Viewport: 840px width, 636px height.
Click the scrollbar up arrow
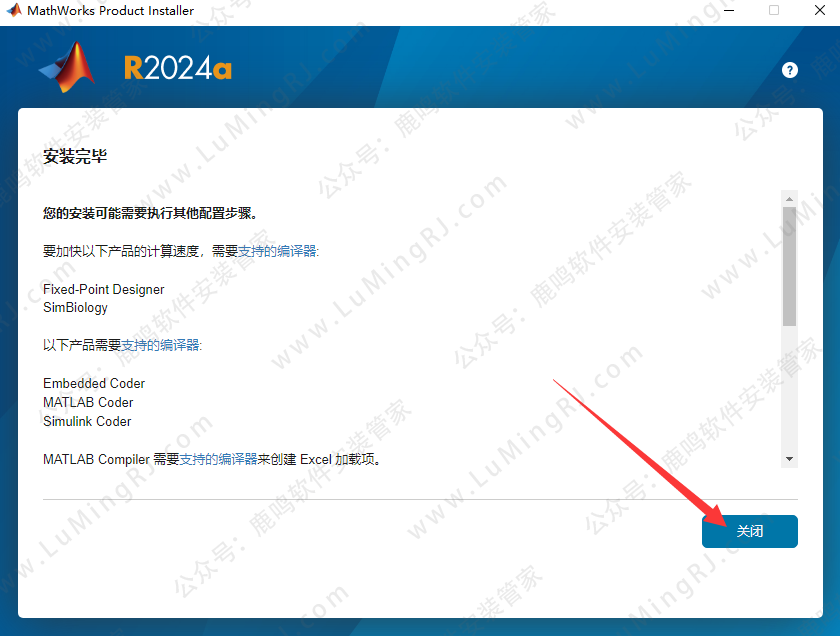789,198
